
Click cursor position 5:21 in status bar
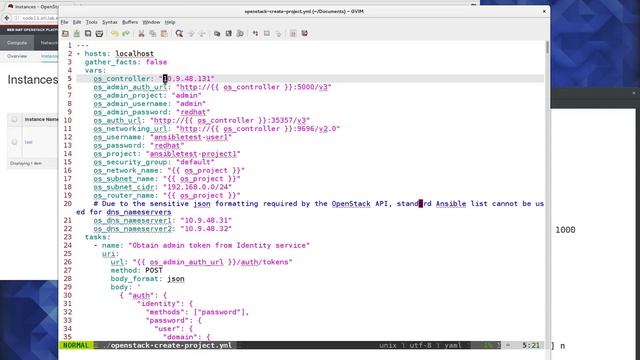click(531, 345)
